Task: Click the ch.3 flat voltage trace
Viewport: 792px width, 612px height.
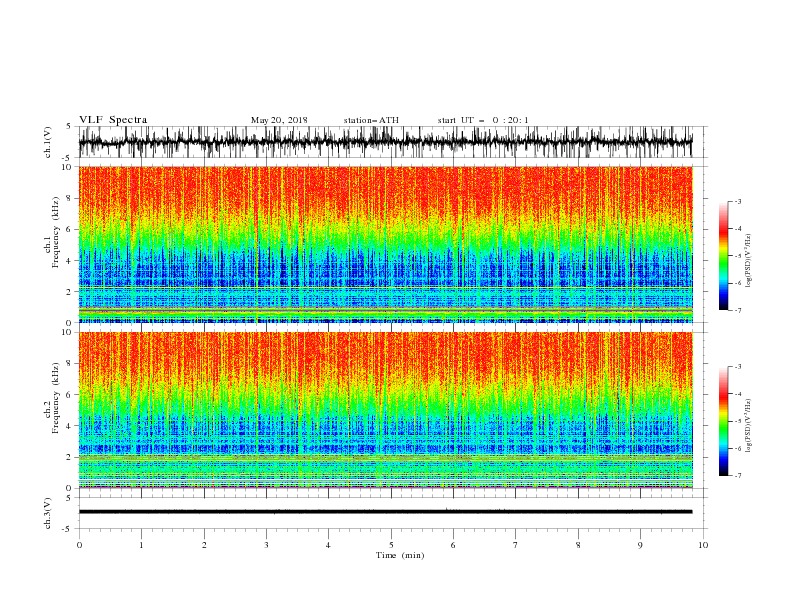Action: [x=385, y=512]
